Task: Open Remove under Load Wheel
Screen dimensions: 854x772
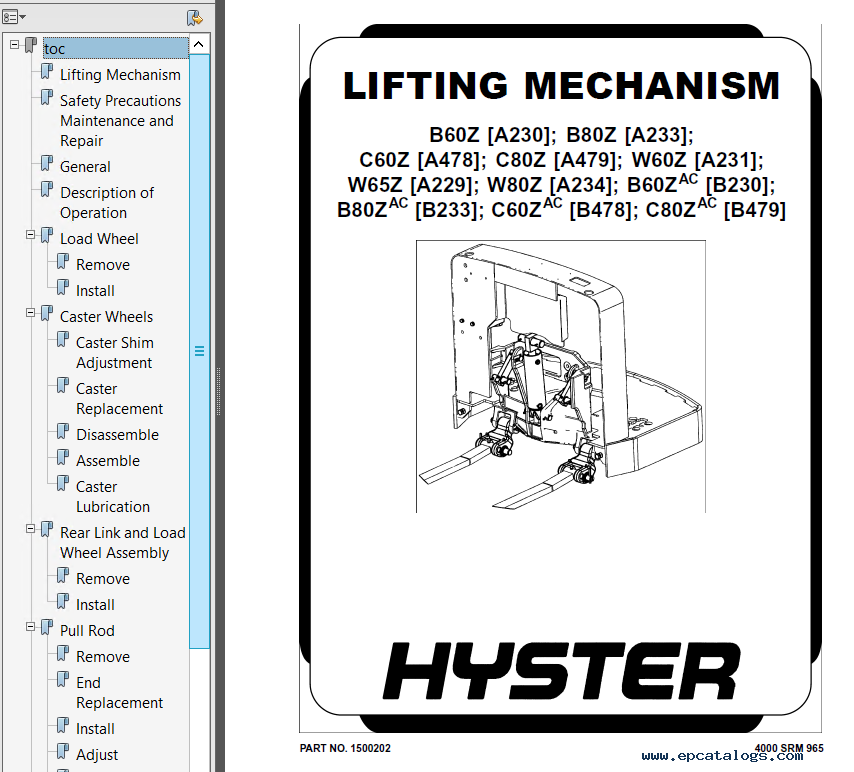Action: (x=103, y=265)
